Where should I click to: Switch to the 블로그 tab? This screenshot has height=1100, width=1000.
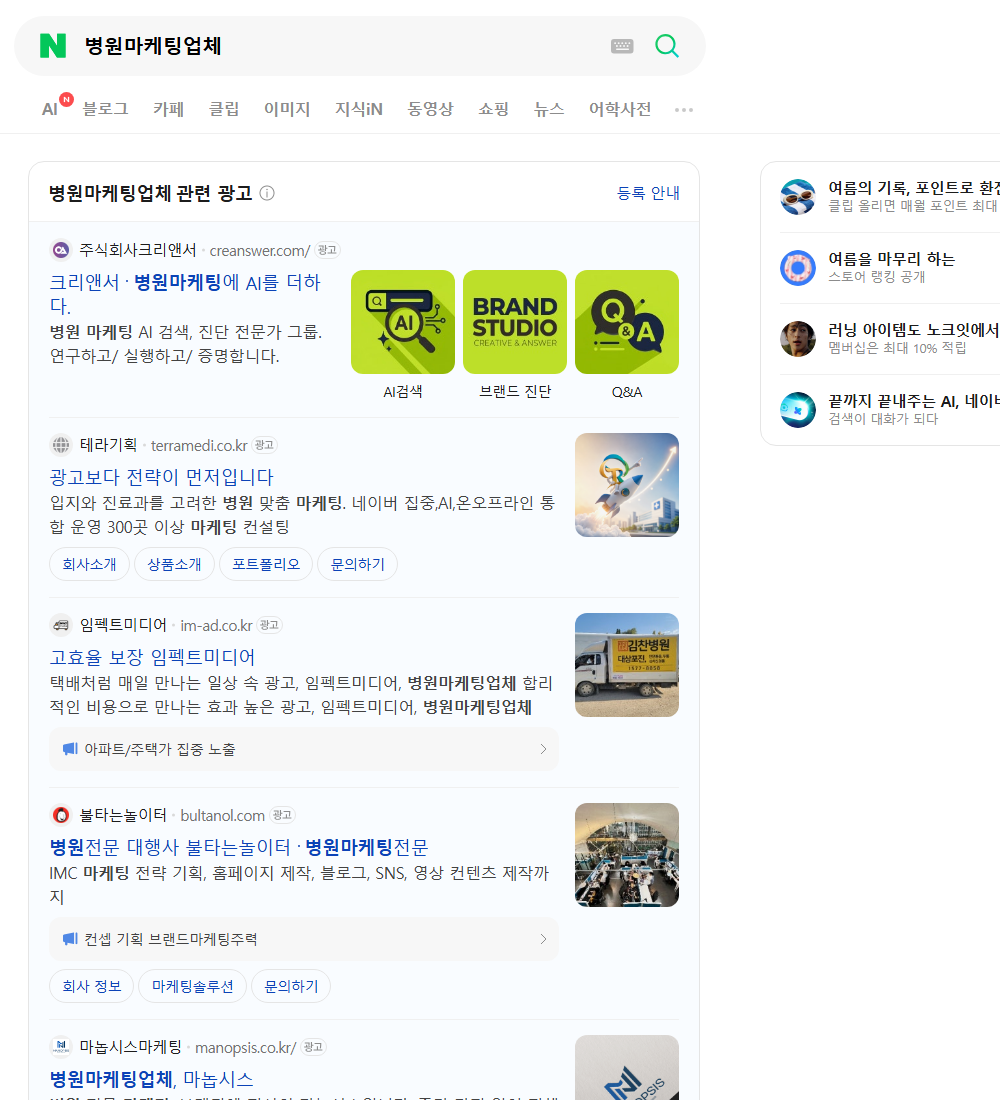[105, 109]
